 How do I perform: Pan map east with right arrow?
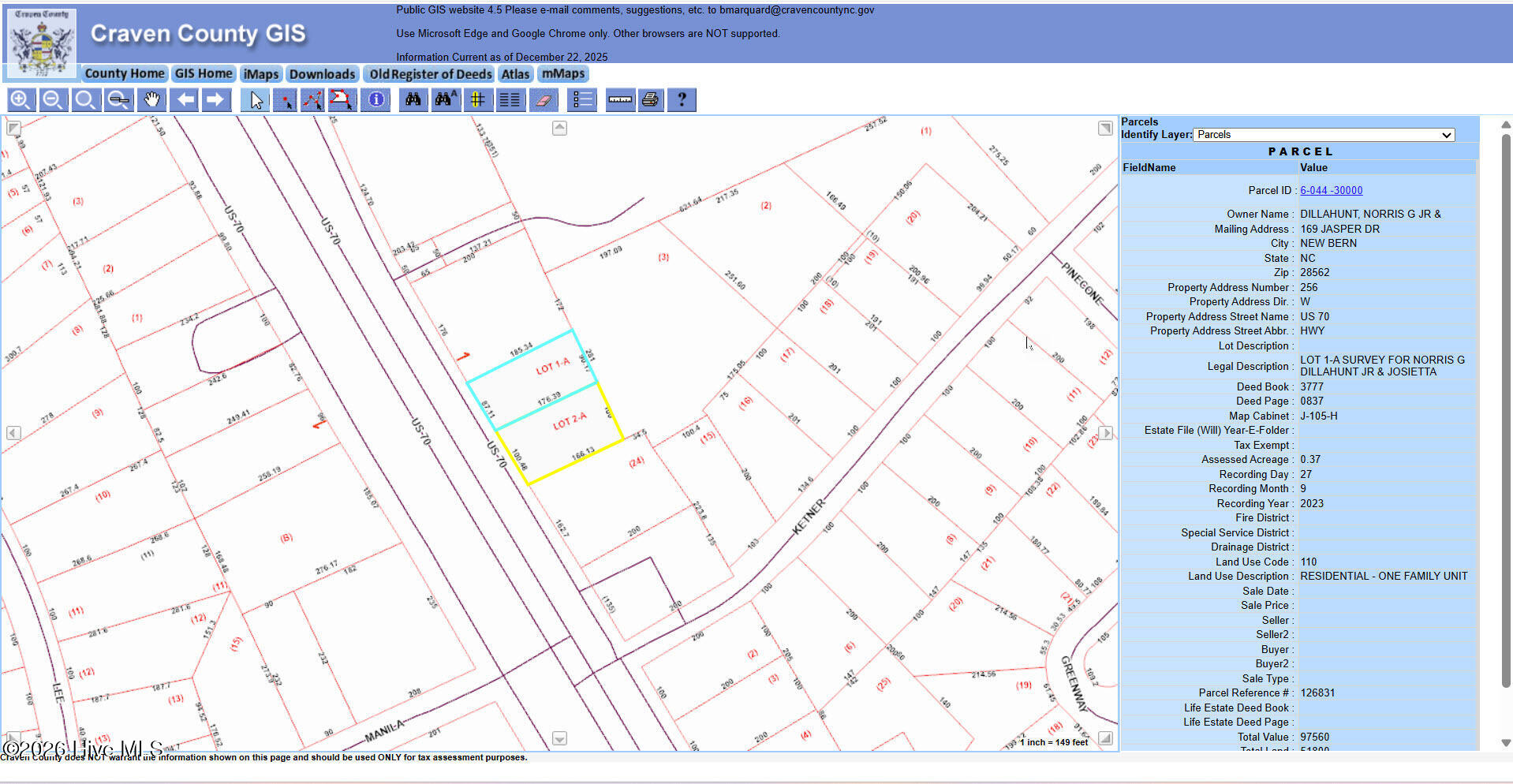[1106, 433]
